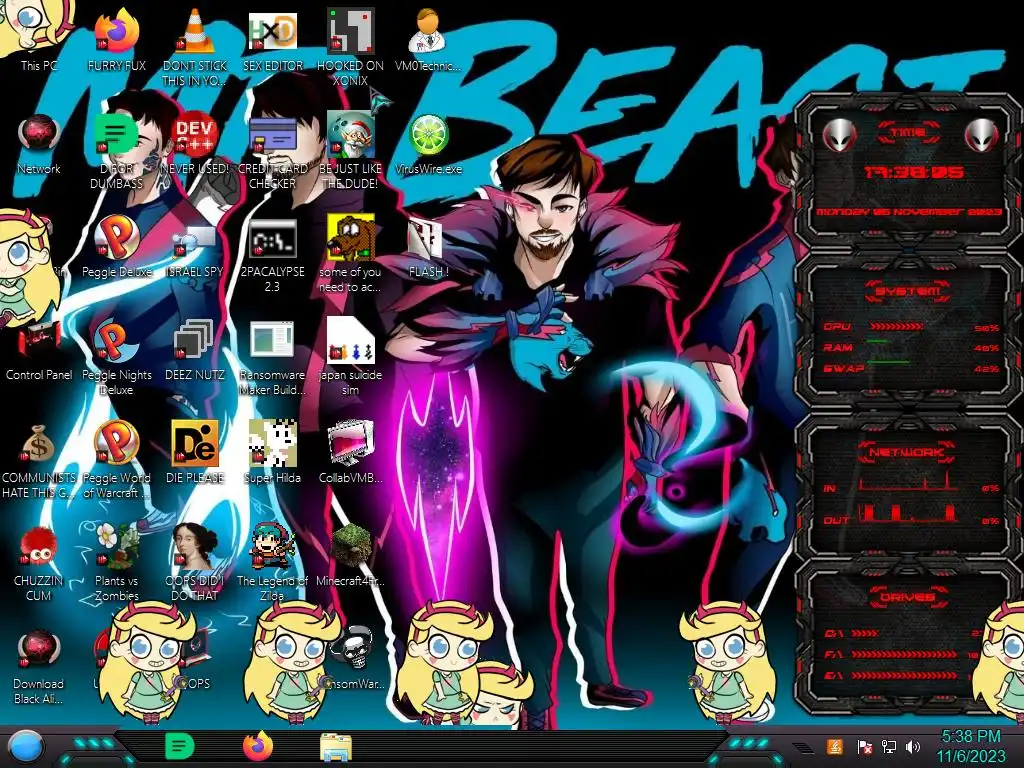This screenshot has width=1024, height=768.
Task: Launch the FURRY FUX Firefox shortcut
Action: 117,36
